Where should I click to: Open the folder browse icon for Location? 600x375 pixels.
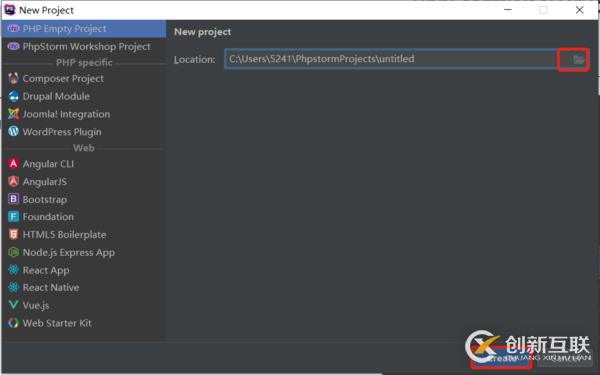click(x=578, y=59)
